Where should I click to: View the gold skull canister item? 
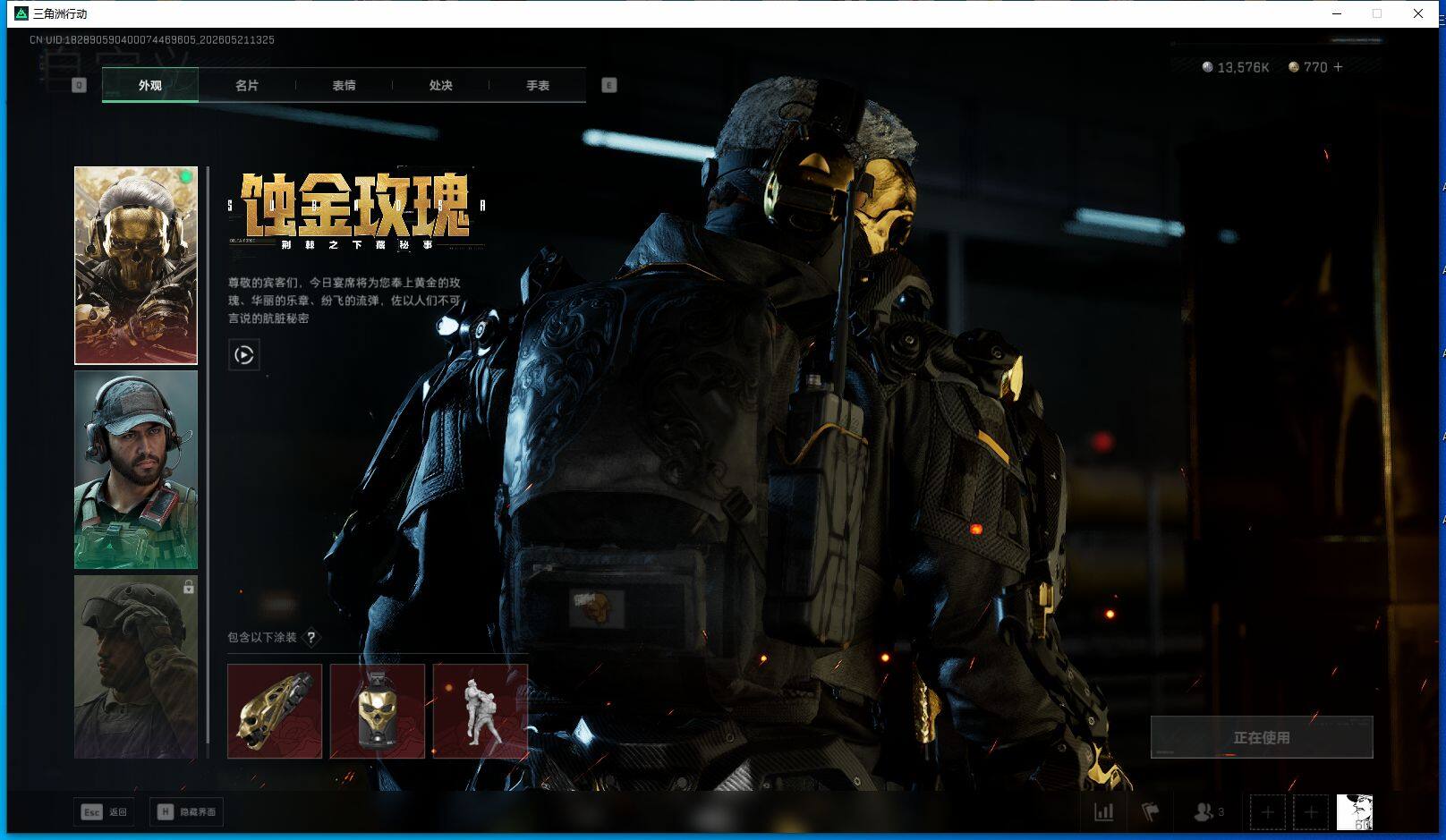click(378, 711)
